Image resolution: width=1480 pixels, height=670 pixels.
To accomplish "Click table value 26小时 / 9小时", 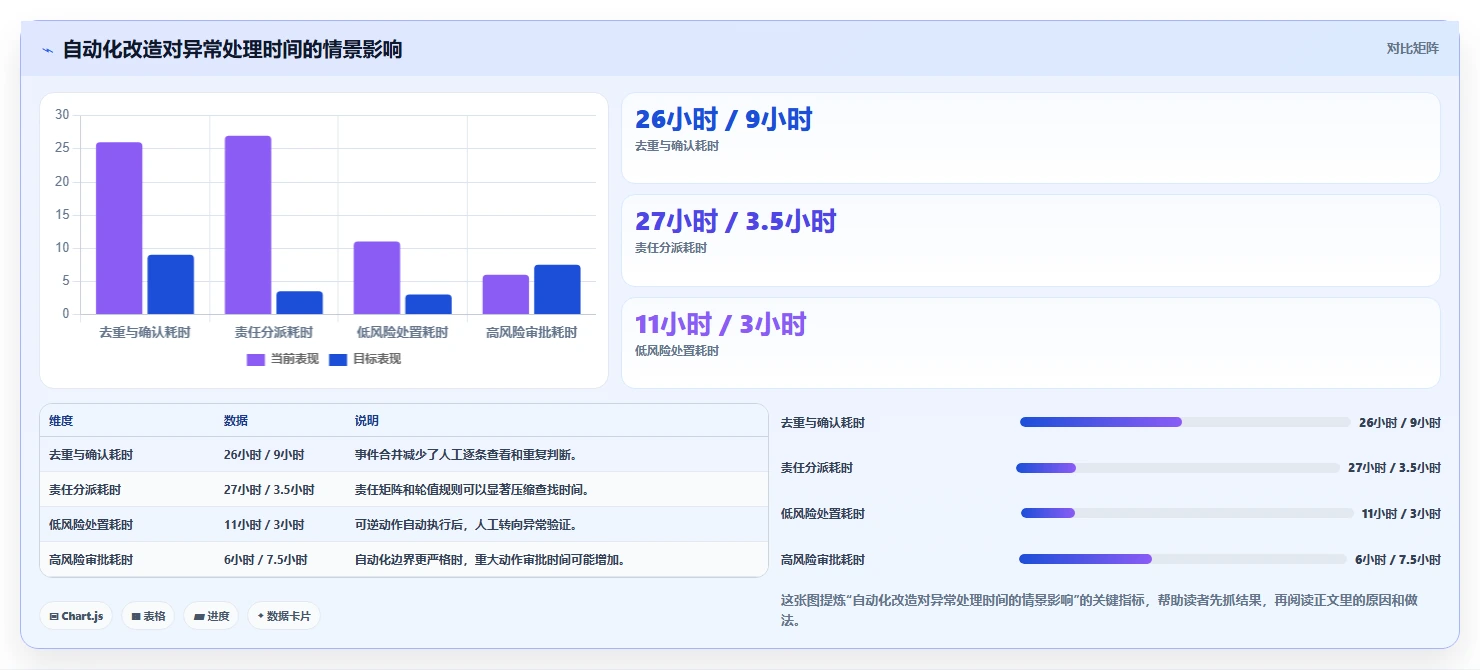I will 264,455.
